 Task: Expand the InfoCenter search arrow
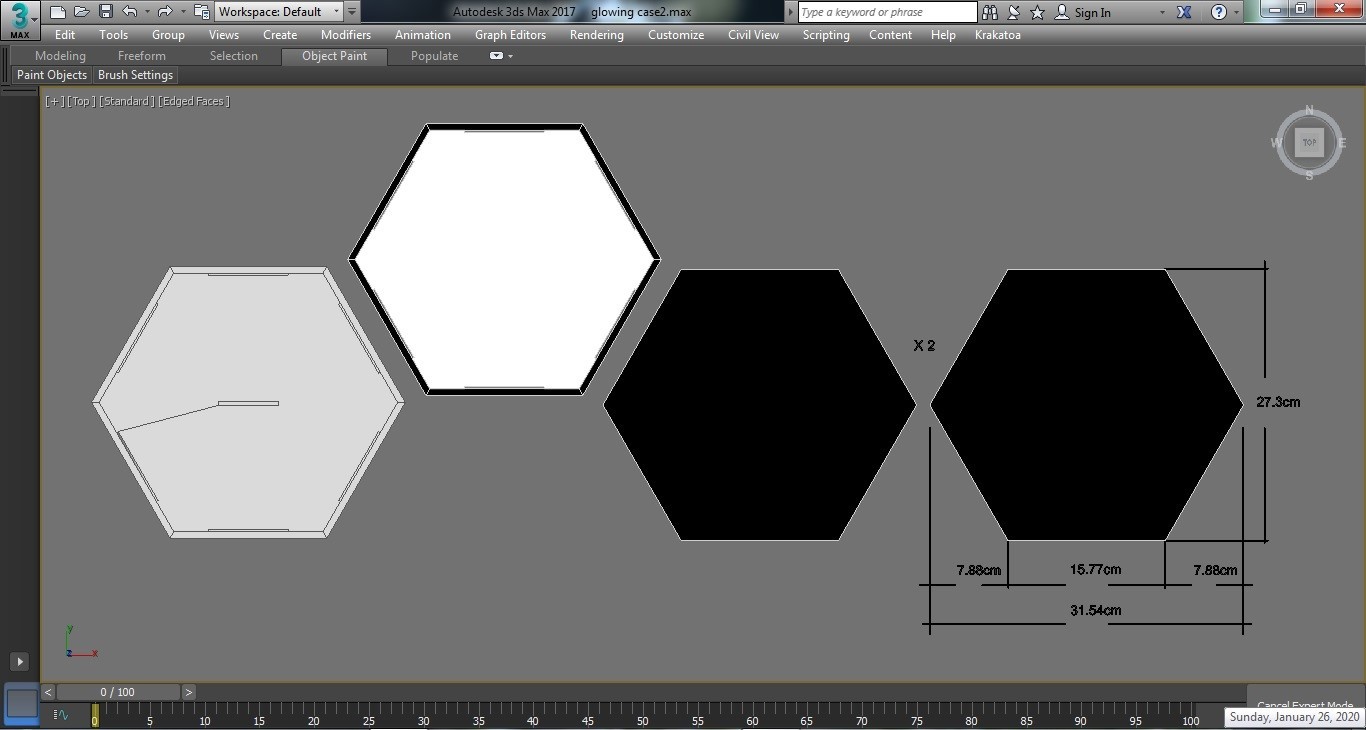coord(791,12)
